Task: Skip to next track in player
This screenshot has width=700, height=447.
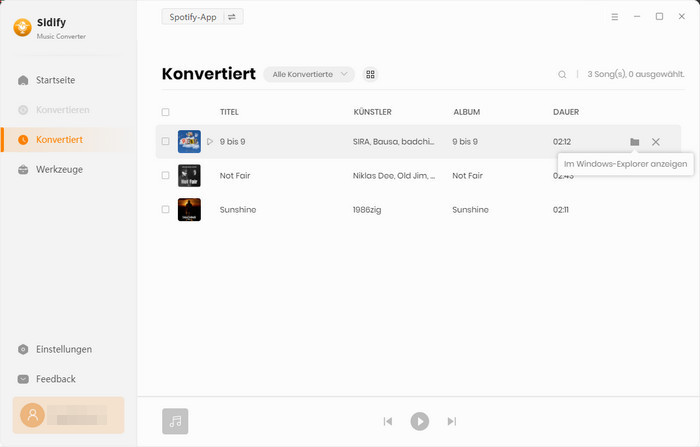Action: tap(451, 421)
